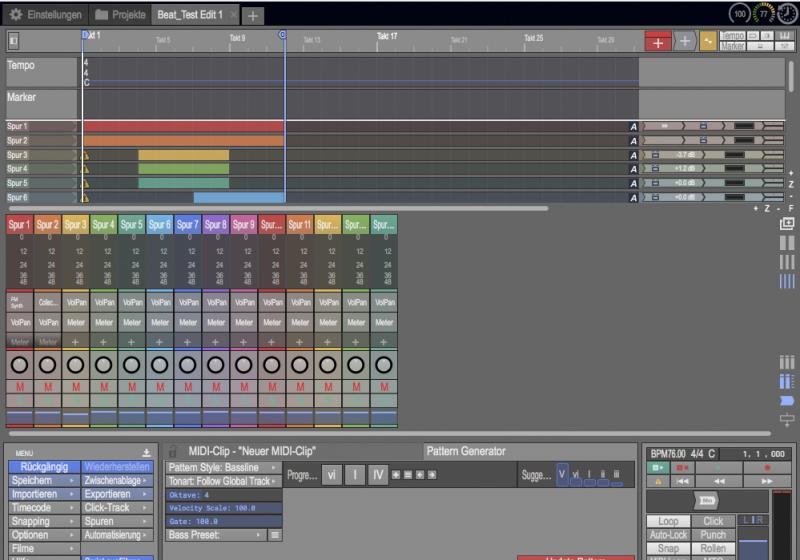Add a new tab with plus icon
The width and height of the screenshot is (800, 560).
pos(253,16)
